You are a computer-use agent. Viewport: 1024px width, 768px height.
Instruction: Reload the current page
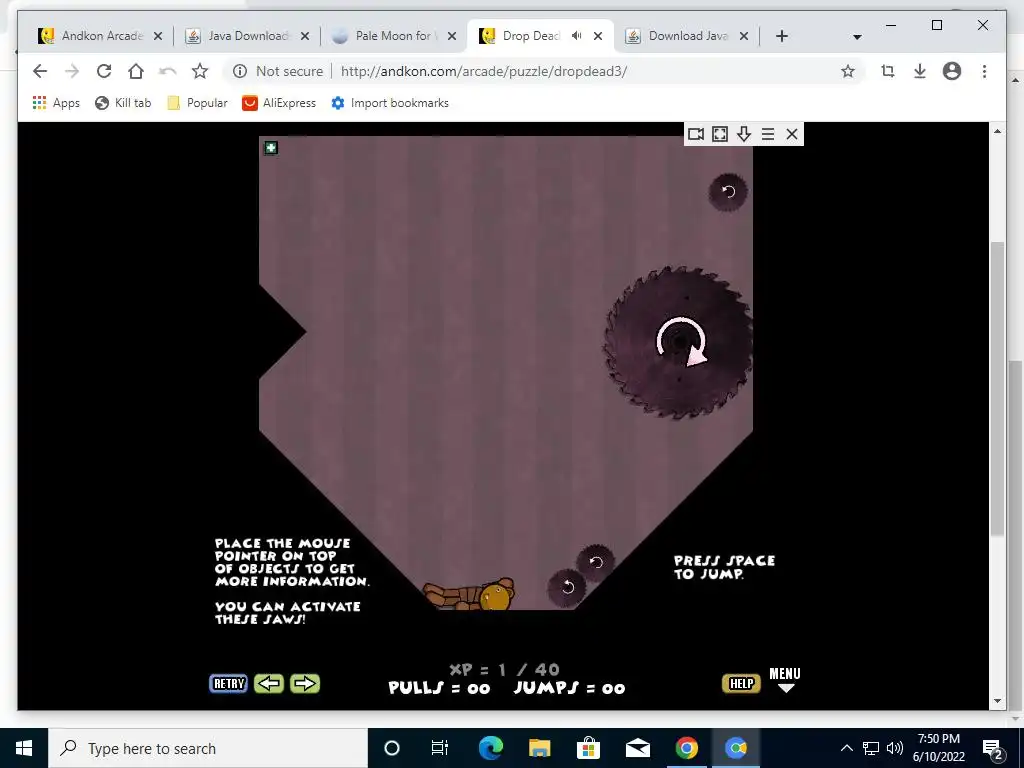[104, 71]
